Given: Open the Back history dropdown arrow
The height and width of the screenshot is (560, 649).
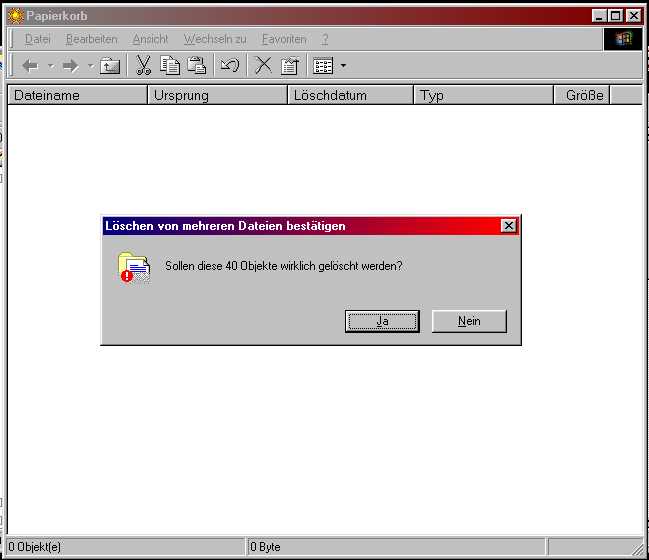Looking at the screenshot, I should click(51, 66).
